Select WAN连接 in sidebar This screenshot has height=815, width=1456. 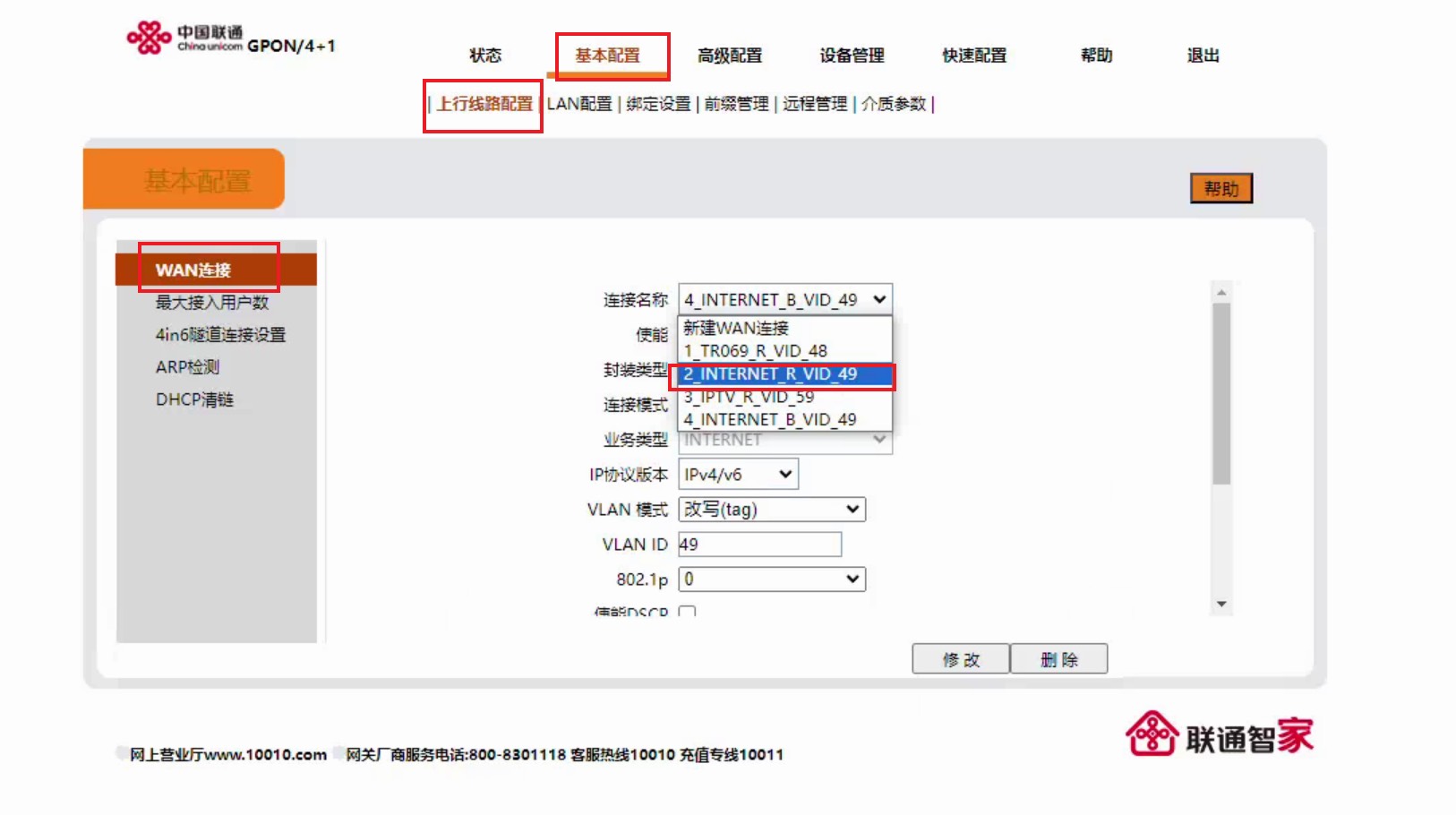216,270
